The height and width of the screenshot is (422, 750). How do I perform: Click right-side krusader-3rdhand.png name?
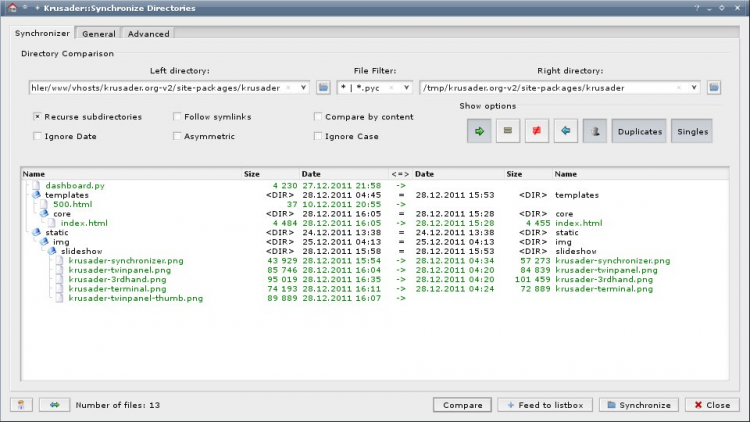[604, 279]
